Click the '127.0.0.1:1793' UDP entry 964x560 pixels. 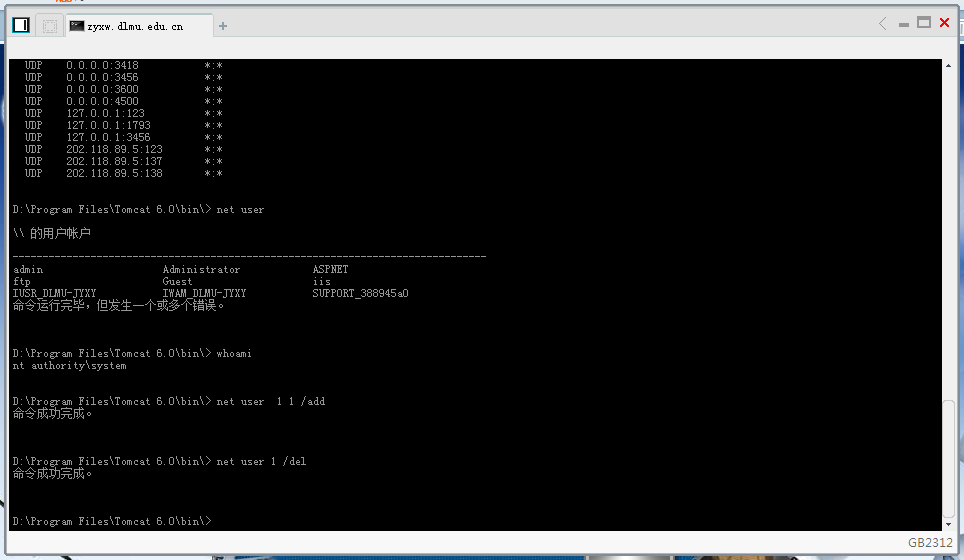click(x=108, y=125)
